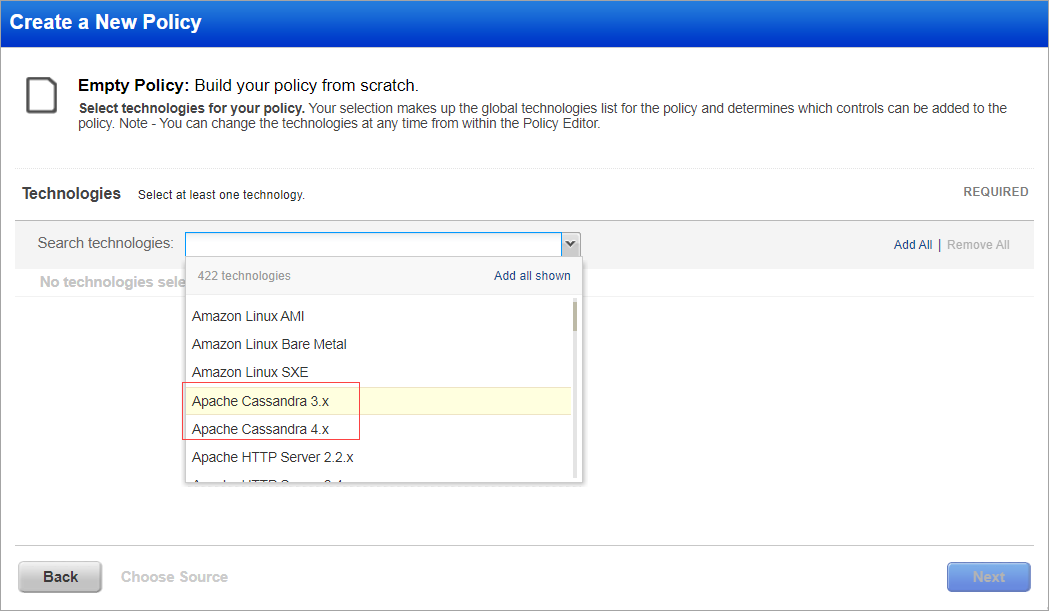The height and width of the screenshot is (611, 1049).
Task: Click the Choose Source label
Action: click(174, 577)
